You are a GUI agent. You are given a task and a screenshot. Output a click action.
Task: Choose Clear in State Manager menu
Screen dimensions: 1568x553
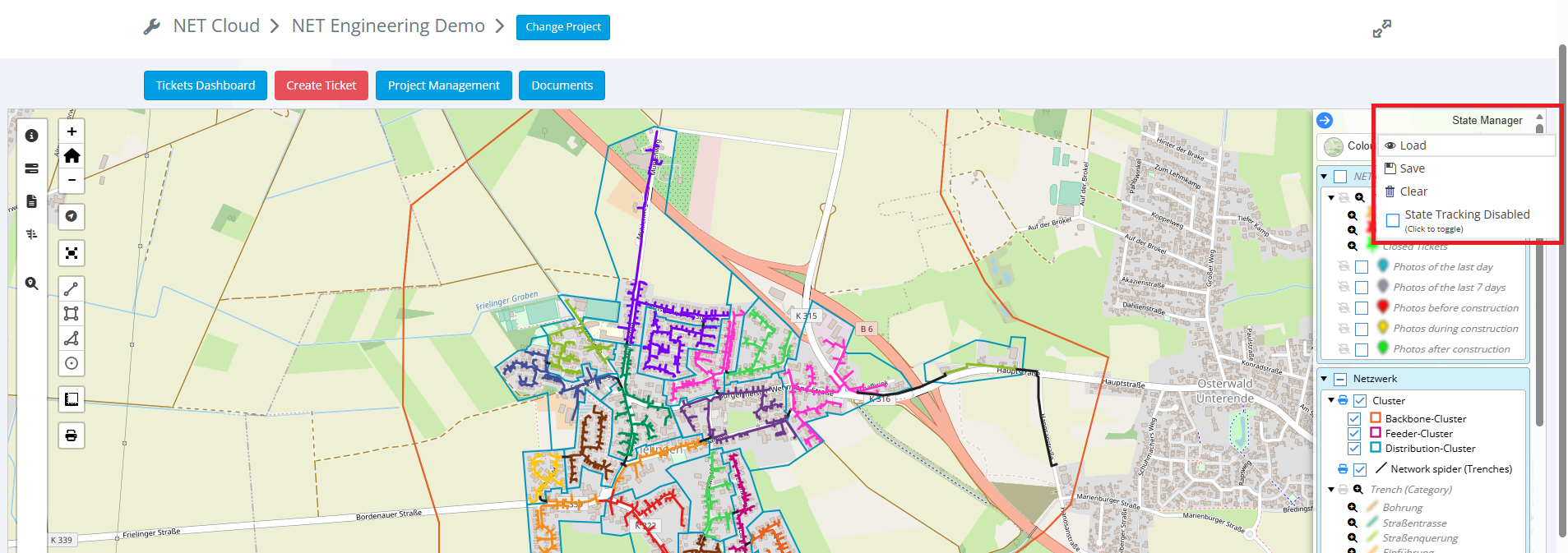point(1413,191)
